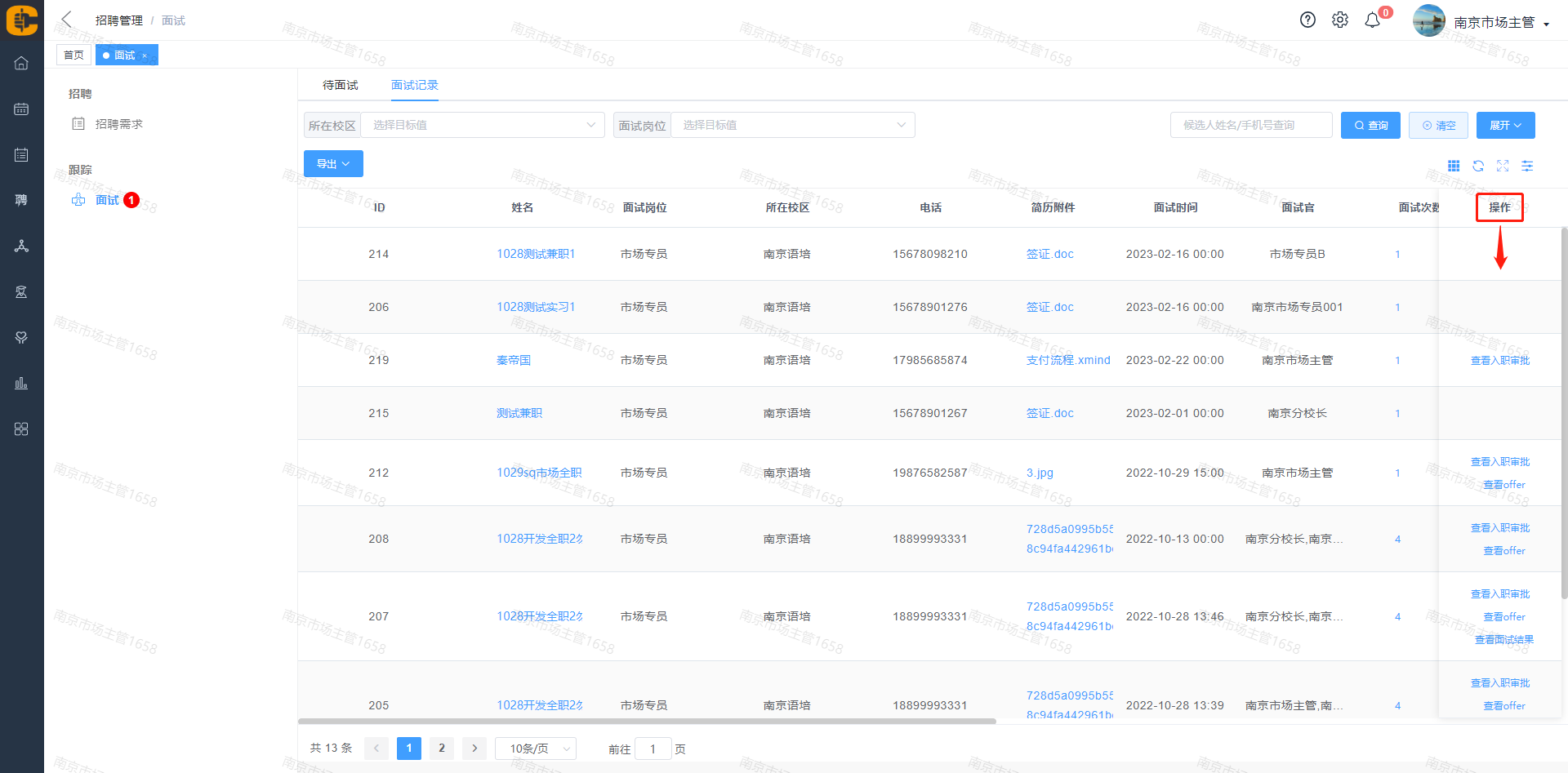Expand the 导出 export dropdown button
1568x773 pixels.
333,164
